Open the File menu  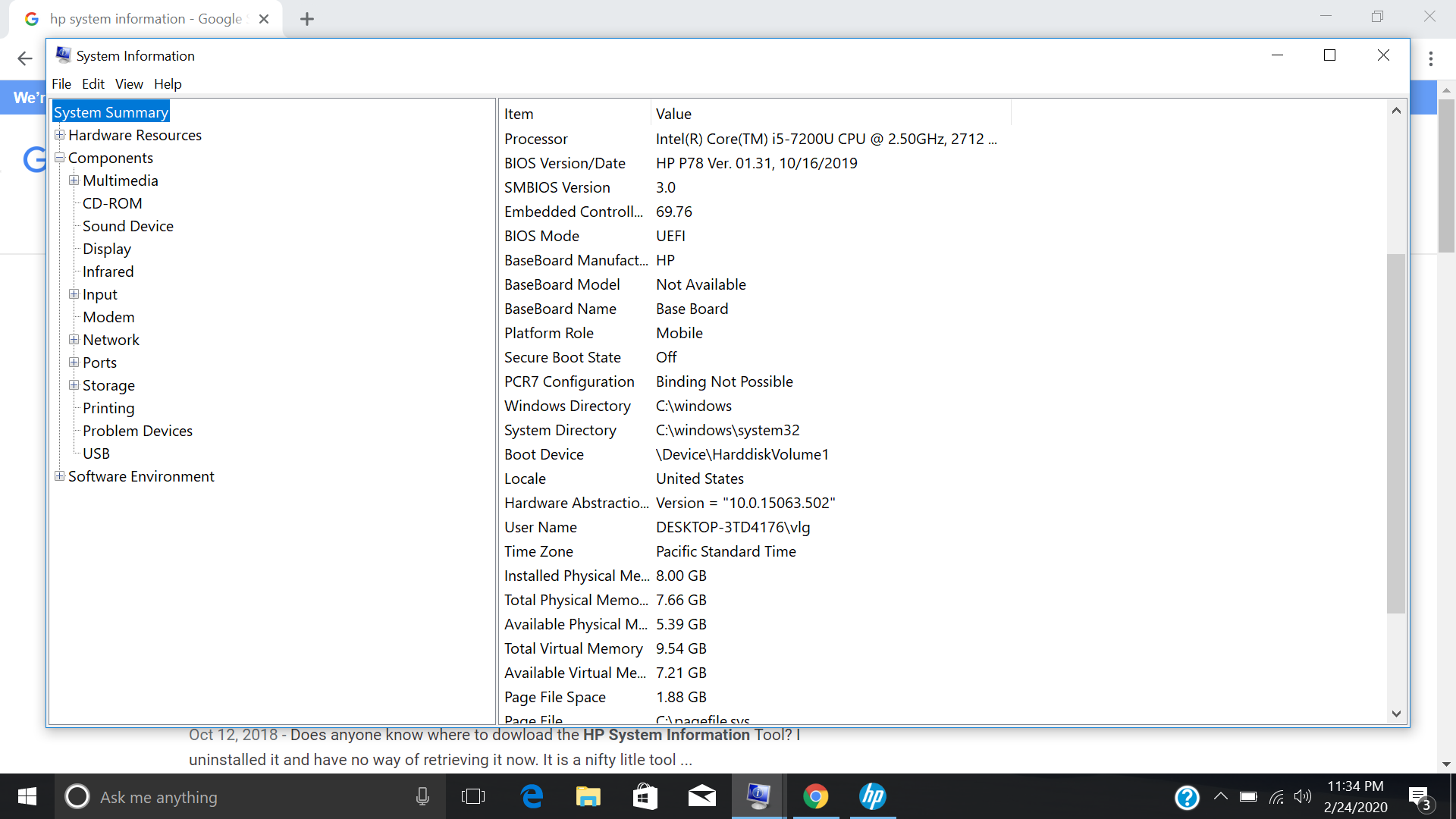pyautogui.click(x=61, y=84)
